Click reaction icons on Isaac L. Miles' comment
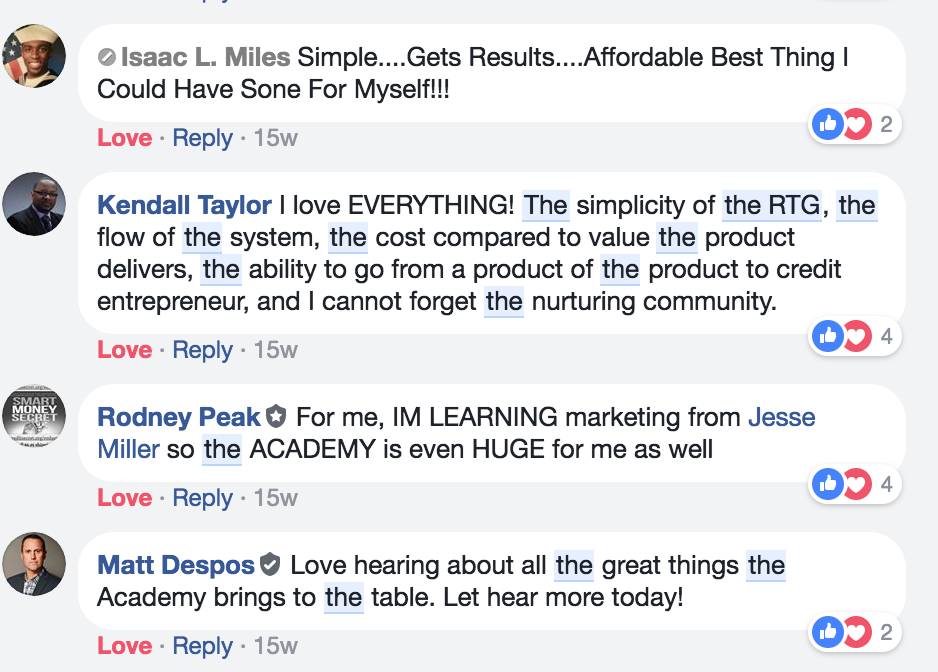938x672 pixels. 842,125
